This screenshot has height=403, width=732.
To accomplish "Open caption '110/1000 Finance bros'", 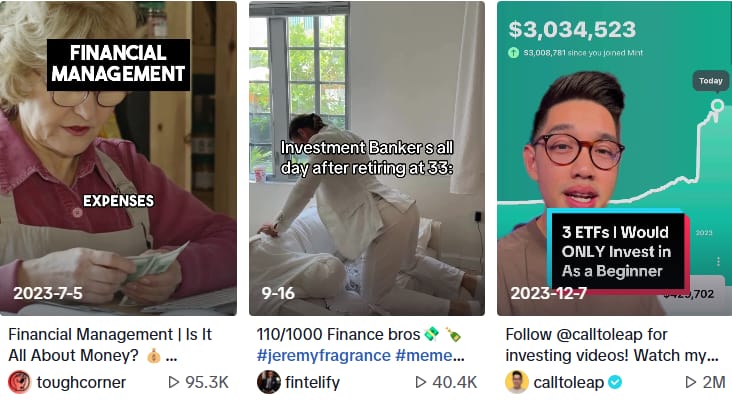I will pyautogui.click(x=338, y=334).
